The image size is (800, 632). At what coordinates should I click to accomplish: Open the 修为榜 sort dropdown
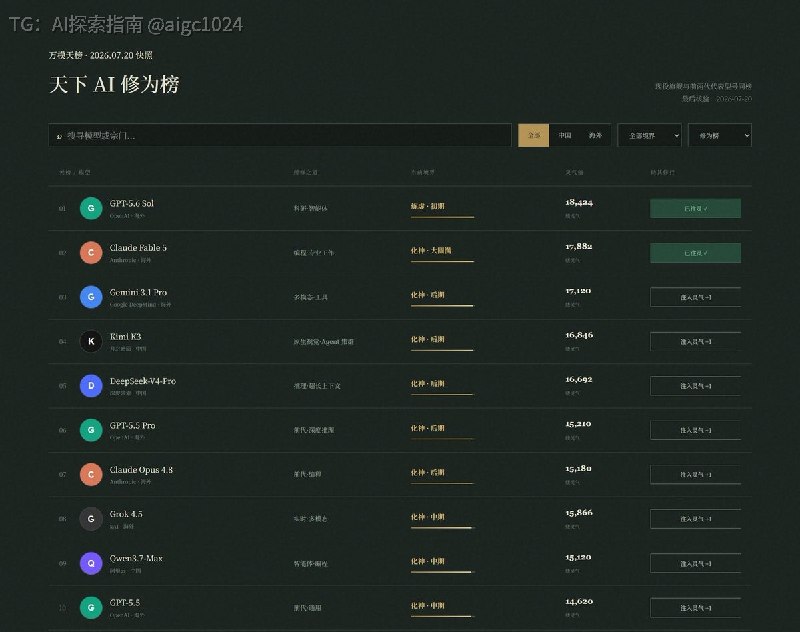[719, 135]
